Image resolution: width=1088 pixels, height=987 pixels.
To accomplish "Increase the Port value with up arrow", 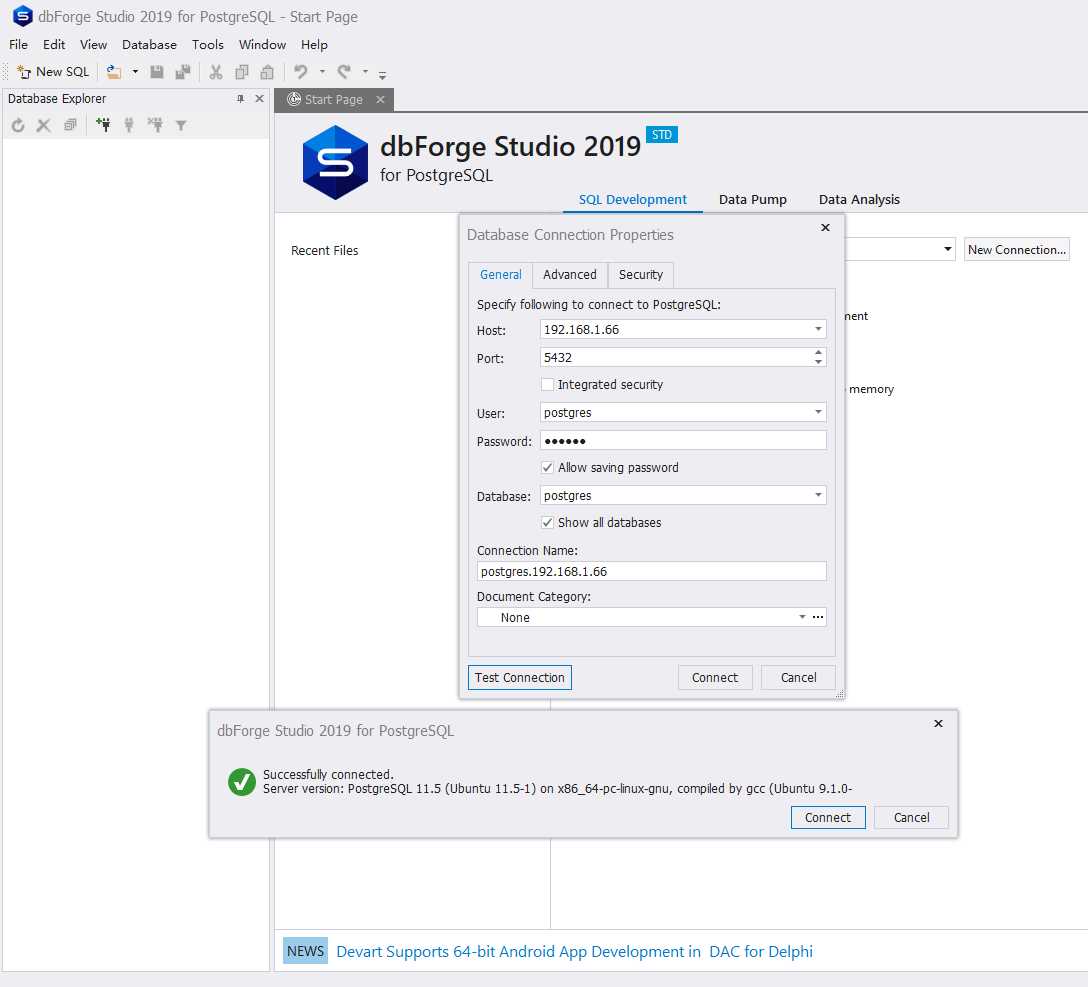I will [x=819, y=353].
